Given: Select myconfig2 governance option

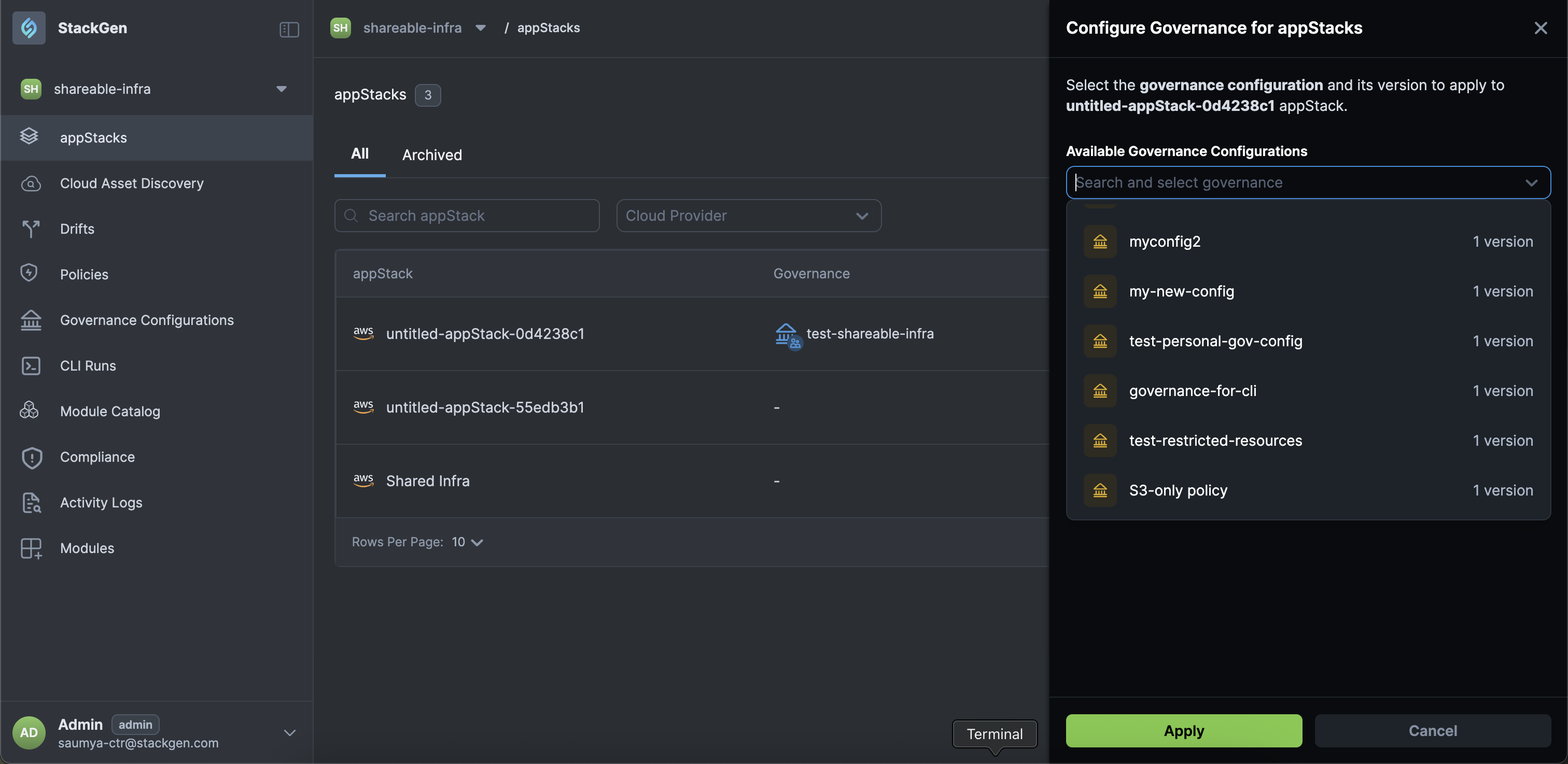Looking at the screenshot, I should (x=1308, y=242).
